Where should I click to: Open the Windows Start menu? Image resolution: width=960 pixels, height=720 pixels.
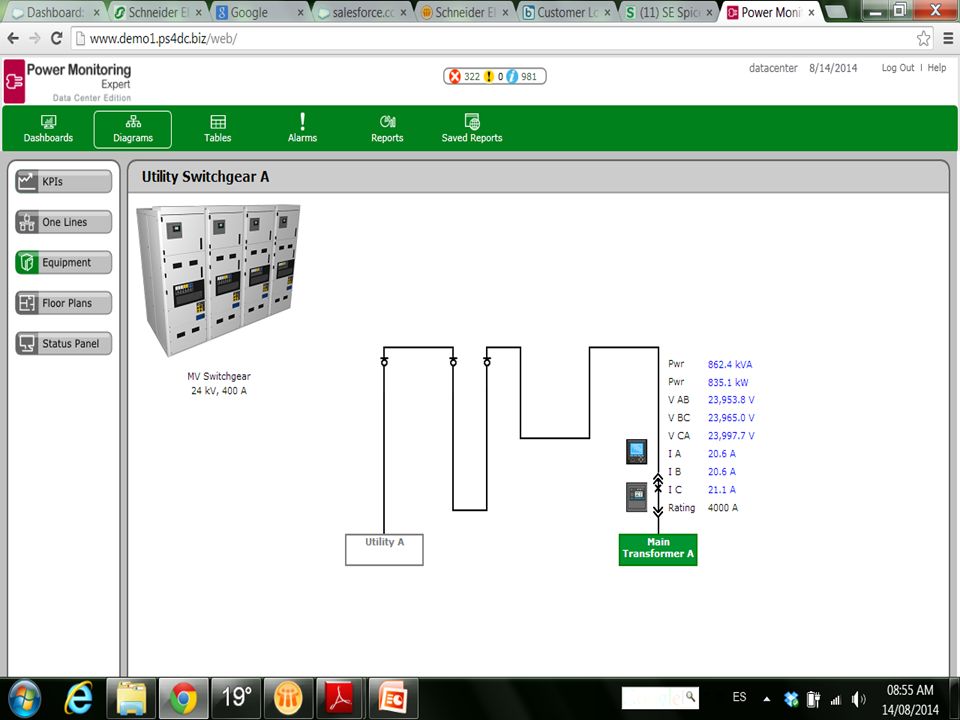pos(24,699)
